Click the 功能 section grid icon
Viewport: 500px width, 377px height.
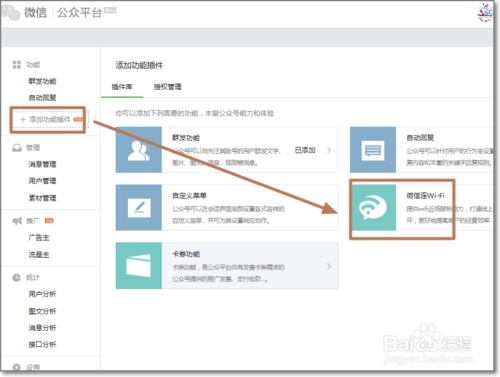click(x=17, y=65)
